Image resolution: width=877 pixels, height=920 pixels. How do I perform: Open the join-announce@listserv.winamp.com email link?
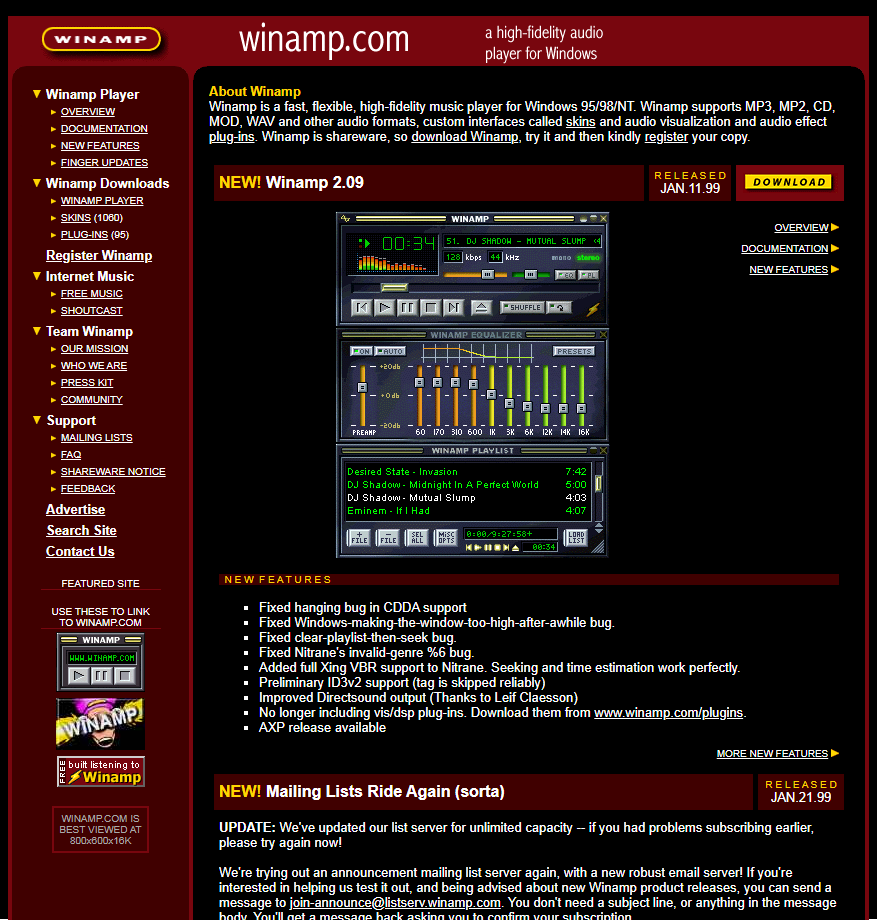coord(395,903)
